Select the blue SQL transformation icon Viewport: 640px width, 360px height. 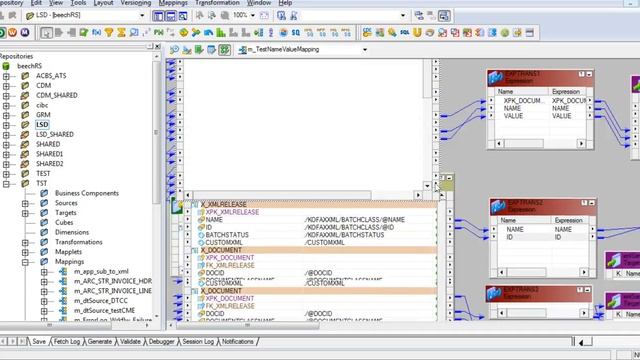[x=404, y=33]
